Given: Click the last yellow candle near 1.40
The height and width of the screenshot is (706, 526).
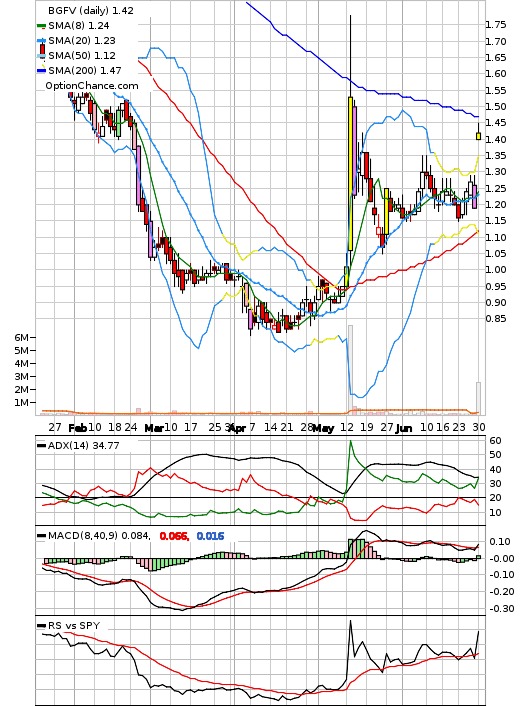Looking at the screenshot, I should pos(478,136).
